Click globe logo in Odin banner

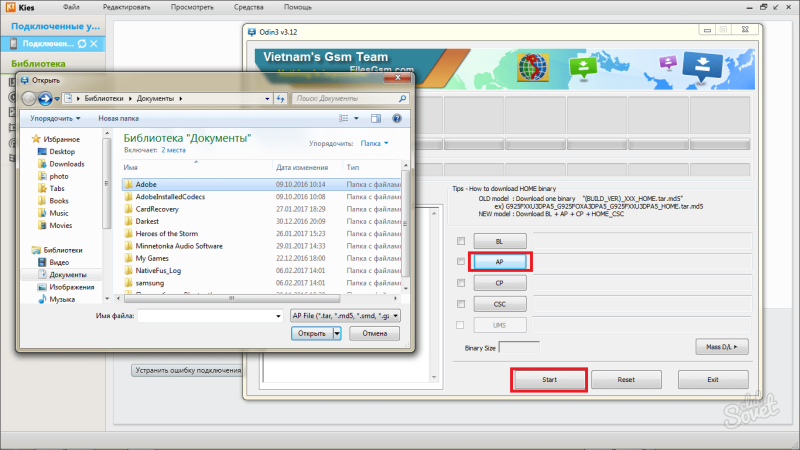(x=533, y=67)
